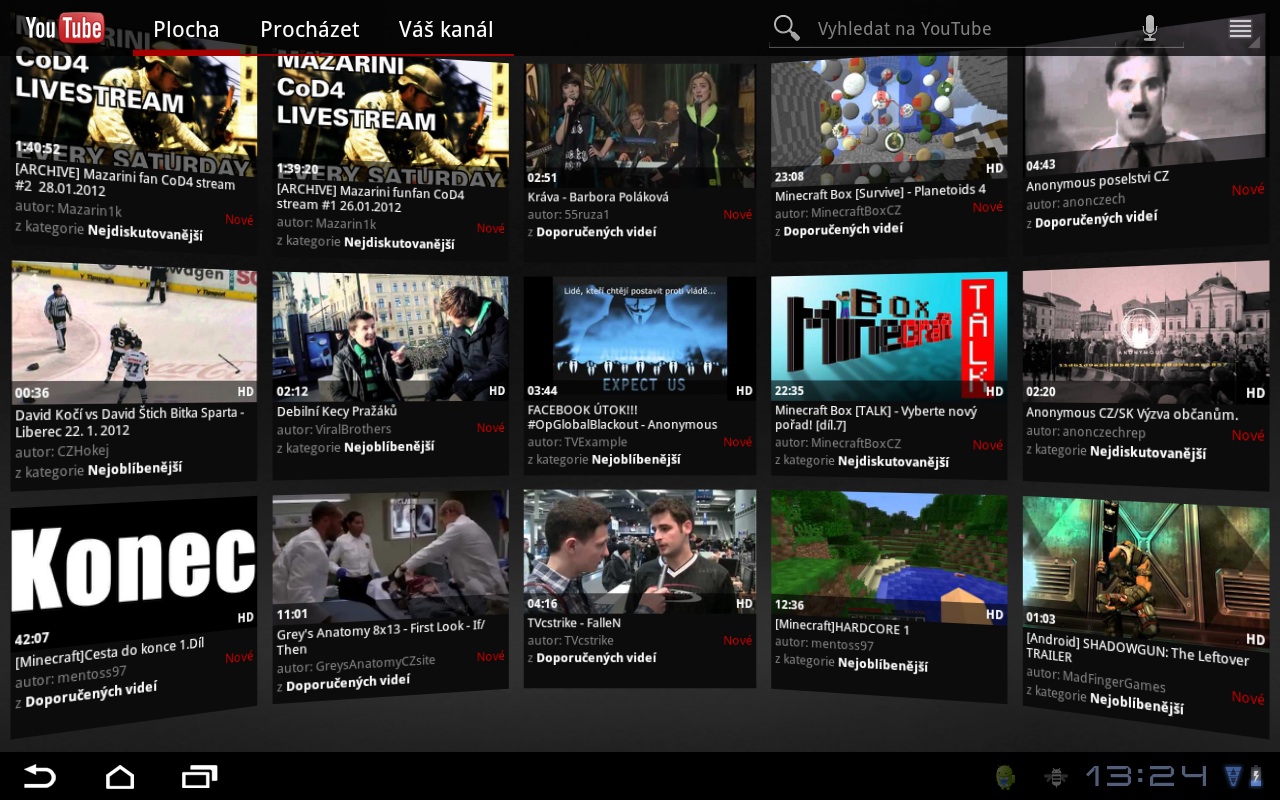The image size is (1280, 800).
Task: Open Minecraft Box [Survive] Planetoids 4 thumbnail
Action: (889, 121)
